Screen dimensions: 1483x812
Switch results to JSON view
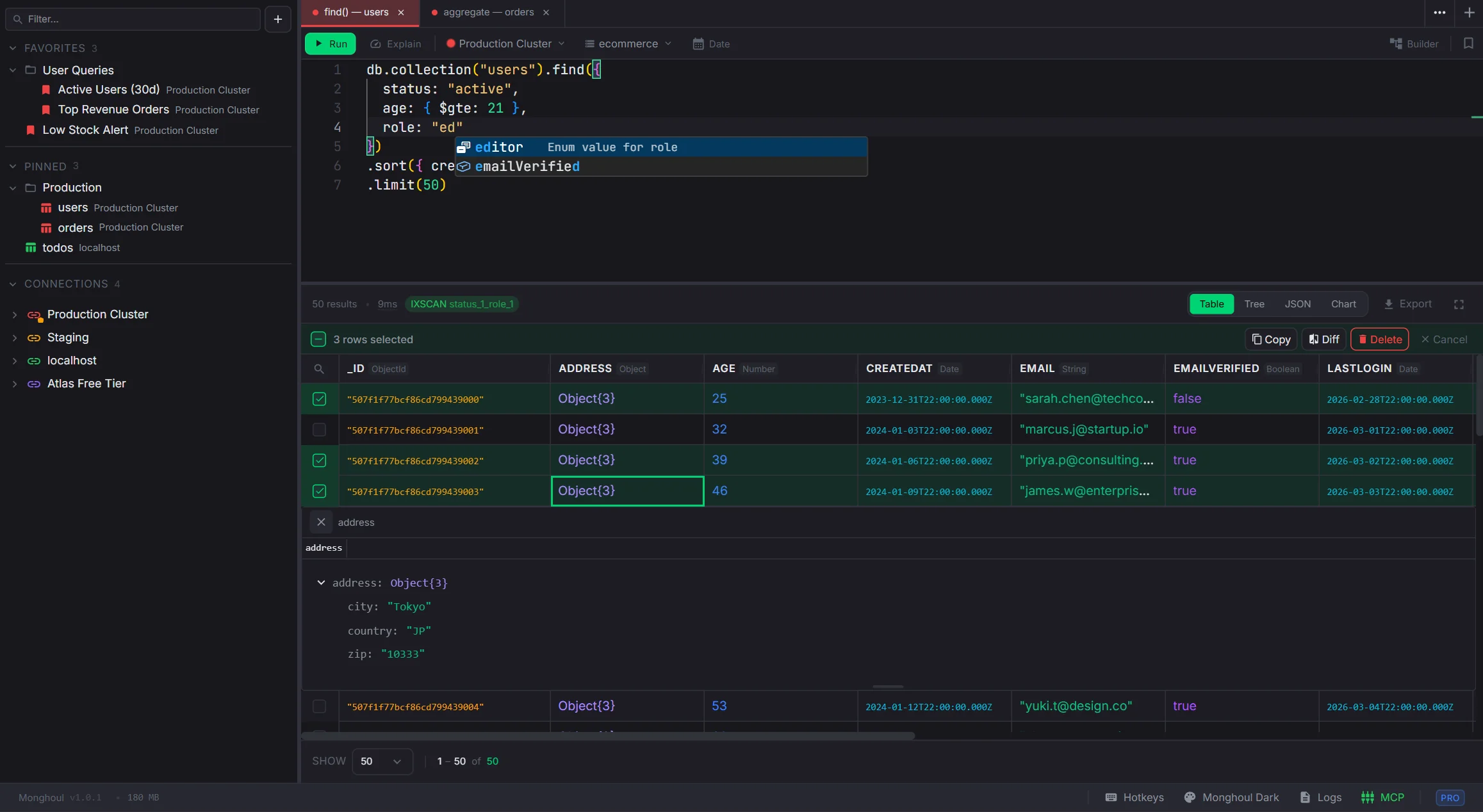(1297, 304)
